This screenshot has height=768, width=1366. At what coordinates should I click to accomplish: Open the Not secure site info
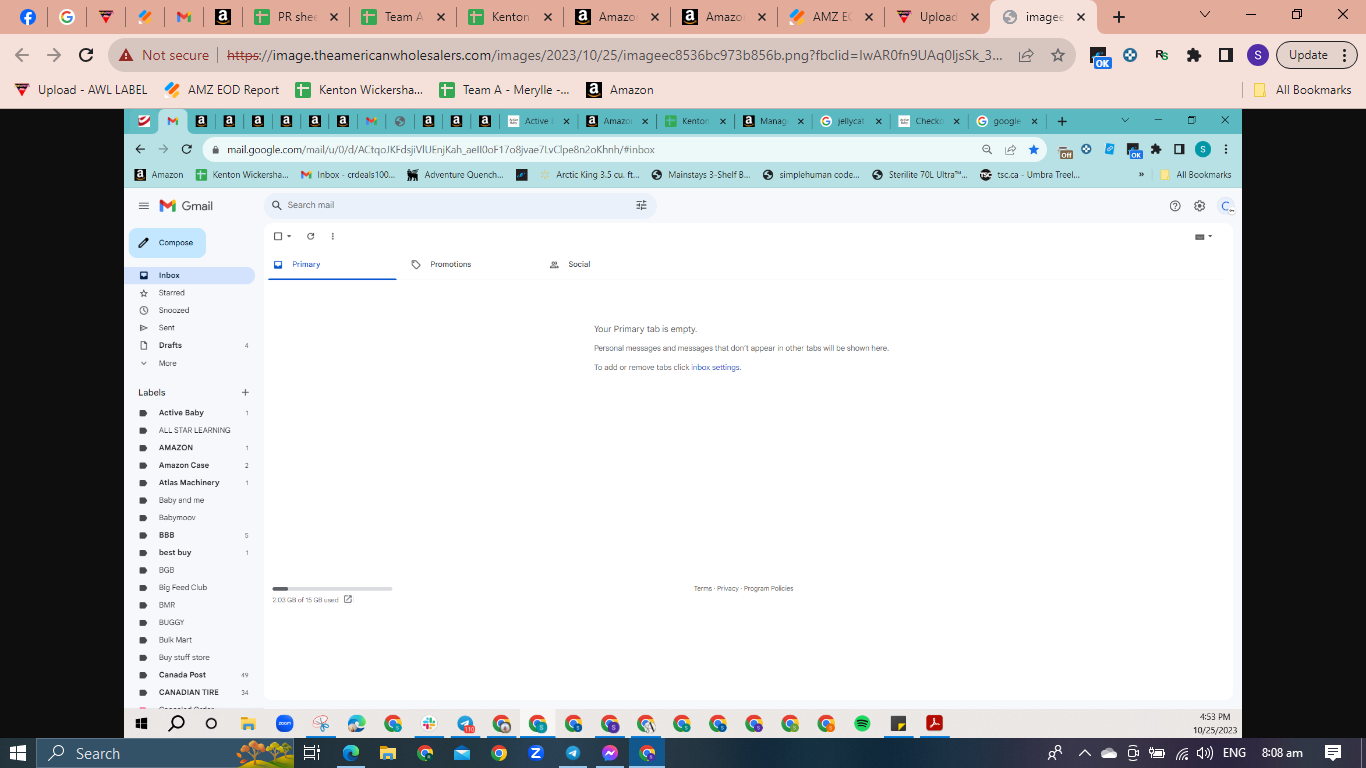tap(165, 56)
